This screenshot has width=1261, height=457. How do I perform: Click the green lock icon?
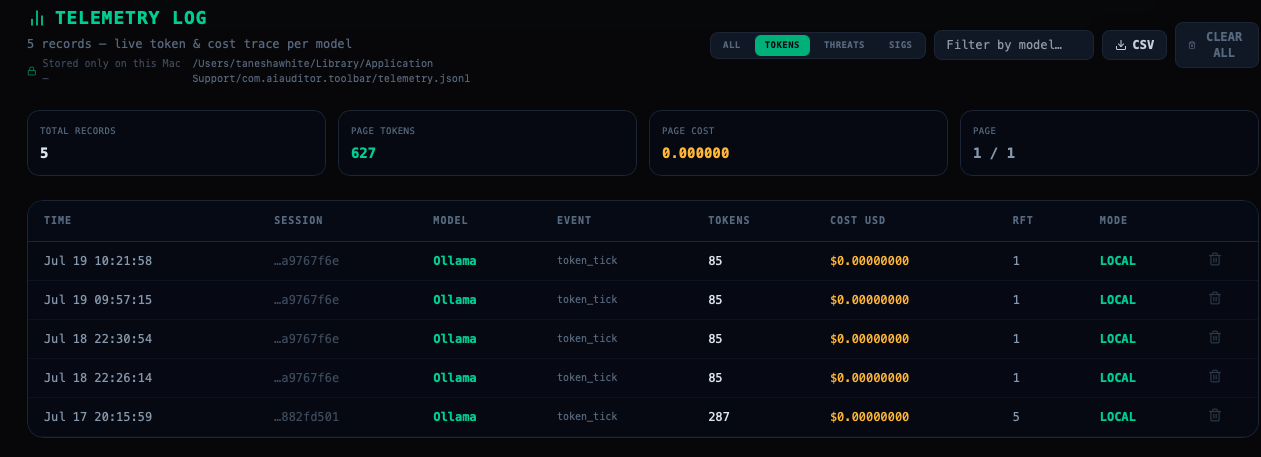(x=32, y=70)
